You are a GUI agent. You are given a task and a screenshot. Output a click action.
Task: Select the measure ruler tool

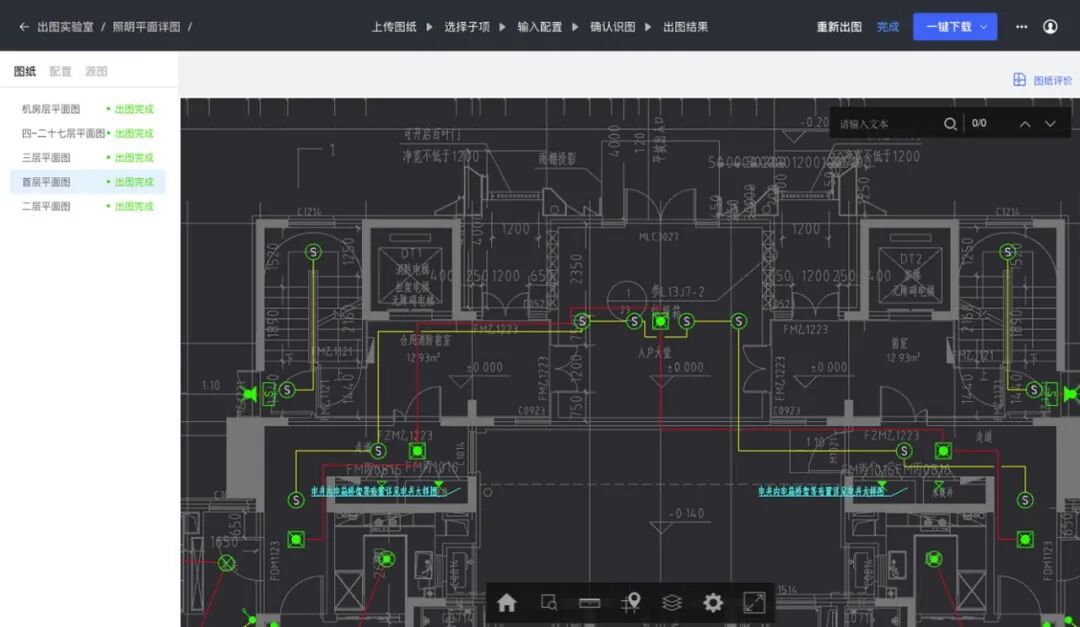590,603
